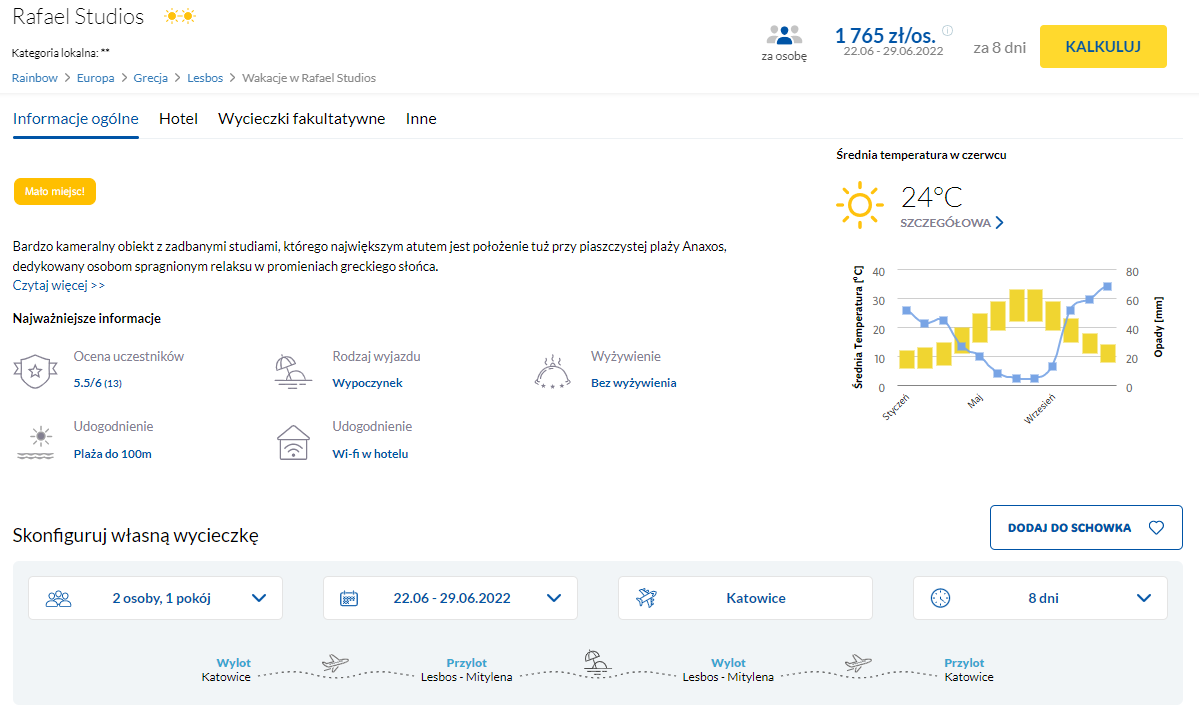Go to the Lesbos breadcrumb link
Image resolution: width=1199 pixels, height=715 pixels.
(206, 78)
